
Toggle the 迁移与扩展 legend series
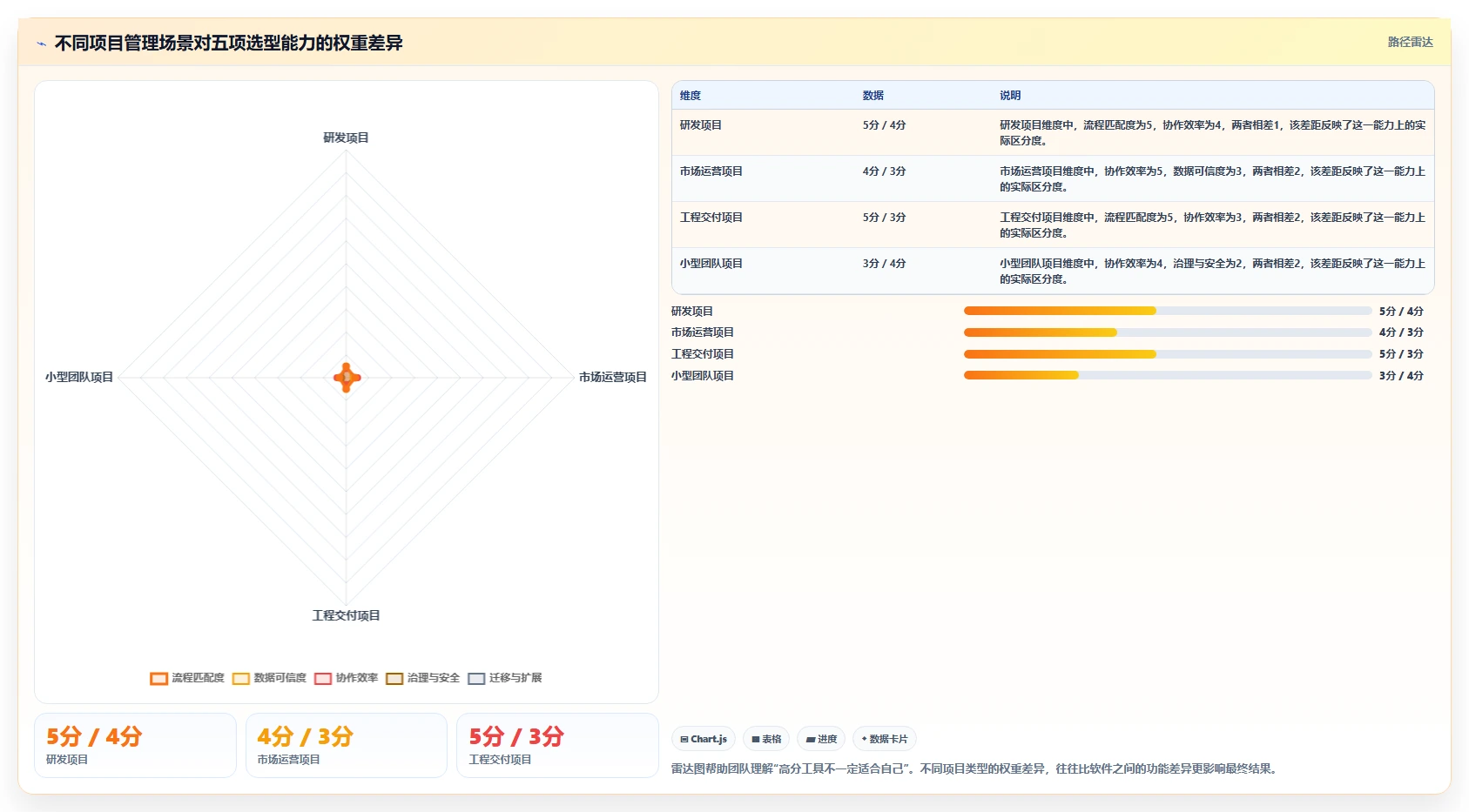504,678
